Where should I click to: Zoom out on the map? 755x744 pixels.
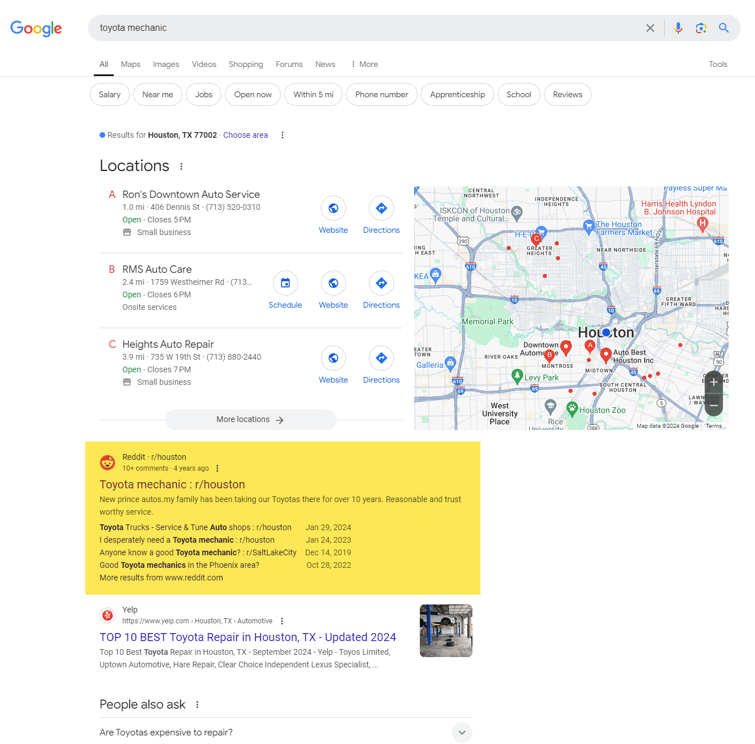714,405
